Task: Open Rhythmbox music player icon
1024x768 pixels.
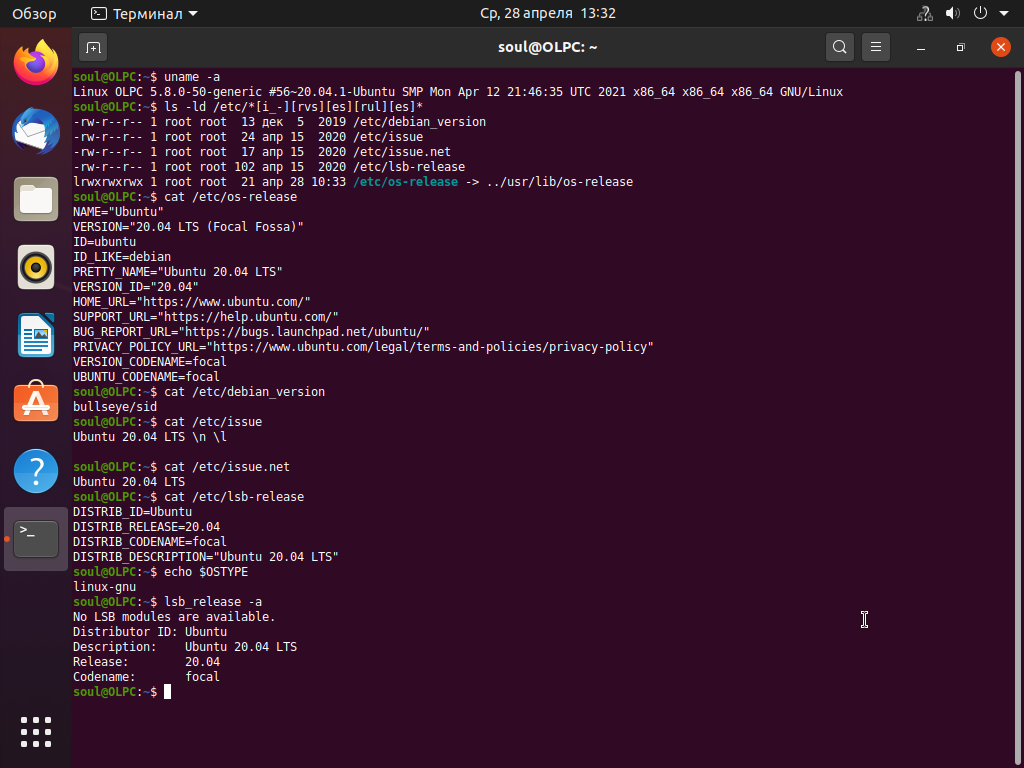Action: point(36,267)
